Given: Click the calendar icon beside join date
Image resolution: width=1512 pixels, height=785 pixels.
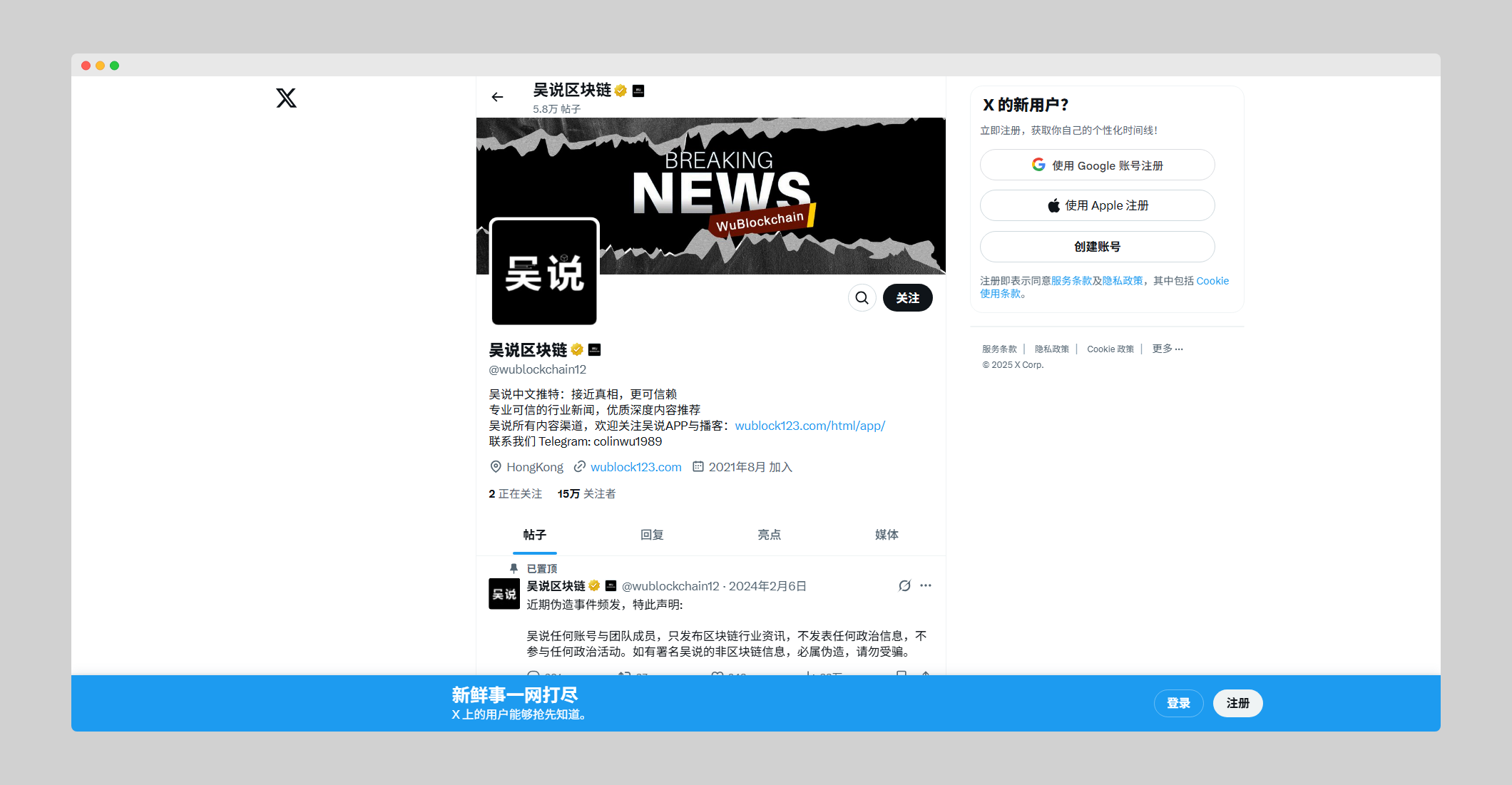Looking at the screenshot, I should [698, 466].
